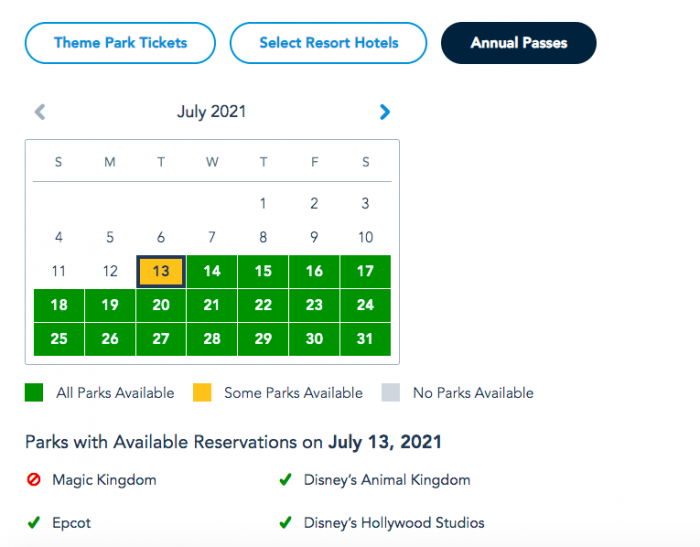
Task: Choose July 14 on the calendar
Action: coord(212,271)
